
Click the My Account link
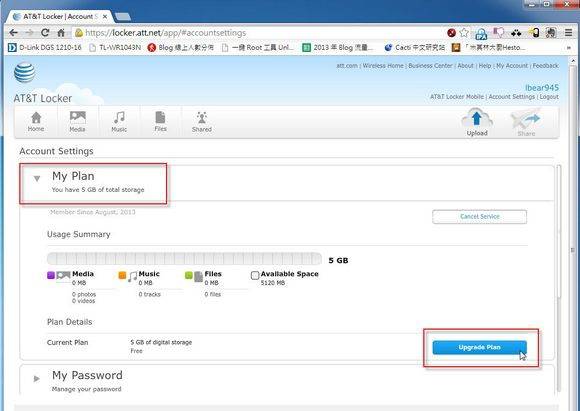pos(512,66)
